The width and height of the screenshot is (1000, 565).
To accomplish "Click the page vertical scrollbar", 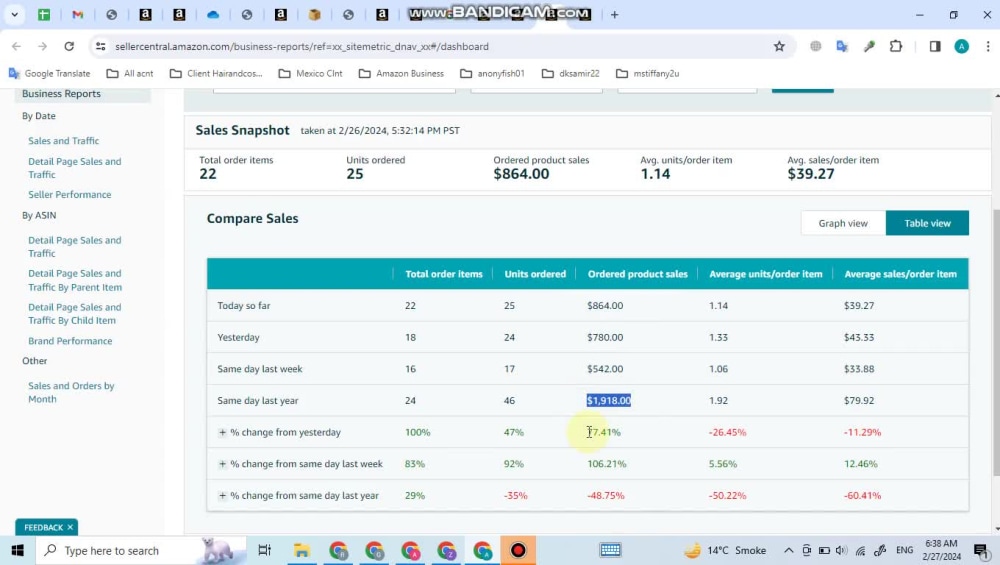I will click(996, 342).
